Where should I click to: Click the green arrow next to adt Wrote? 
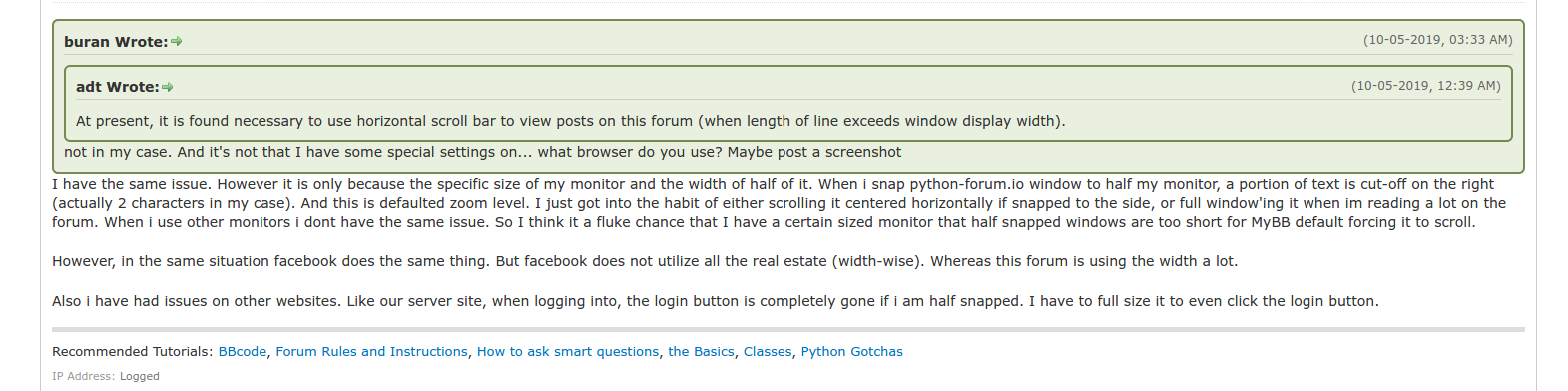pyautogui.click(x=168, y=87)
